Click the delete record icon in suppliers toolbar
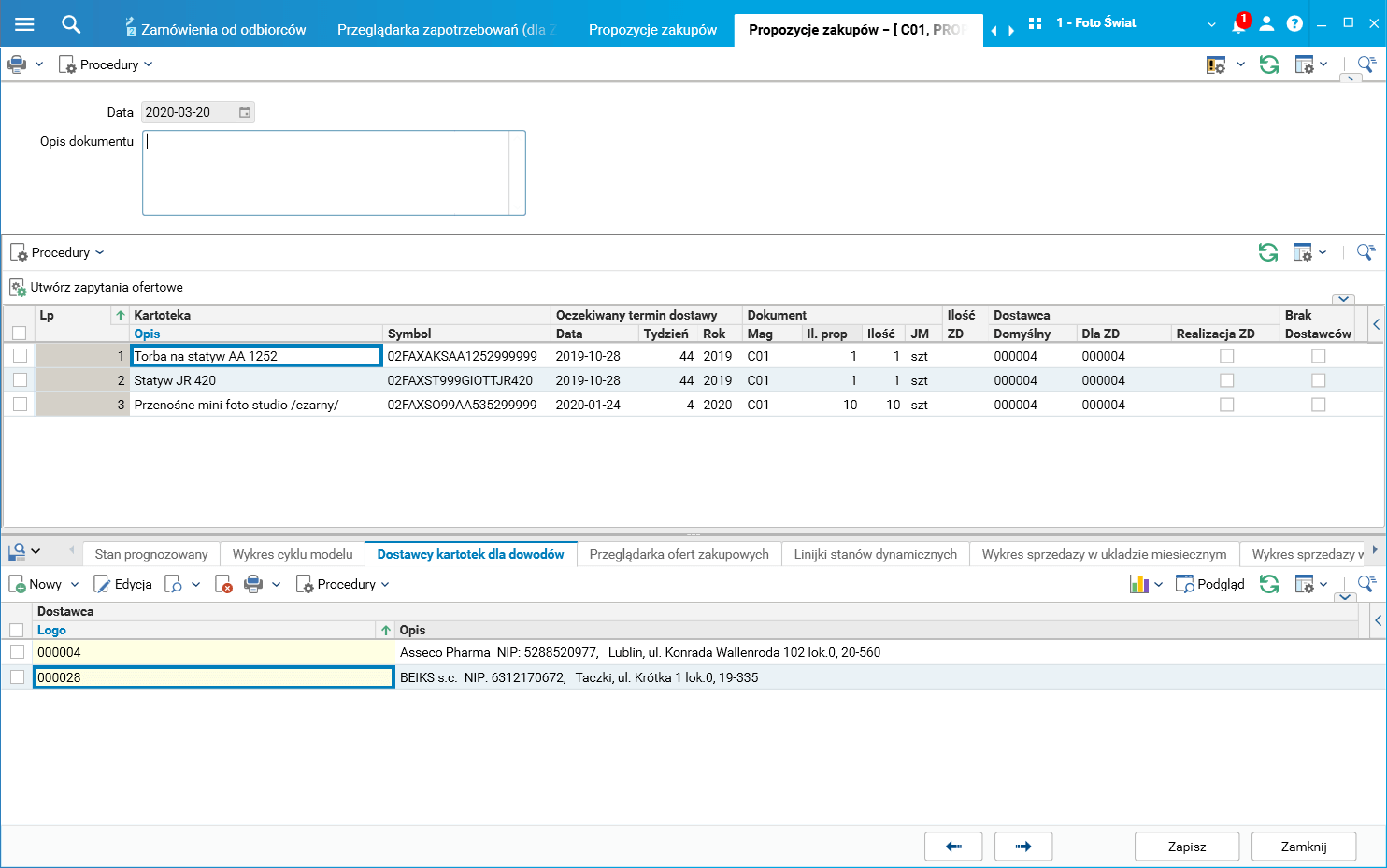Viewport: 1387px width, 868px height. click(223, 584)
